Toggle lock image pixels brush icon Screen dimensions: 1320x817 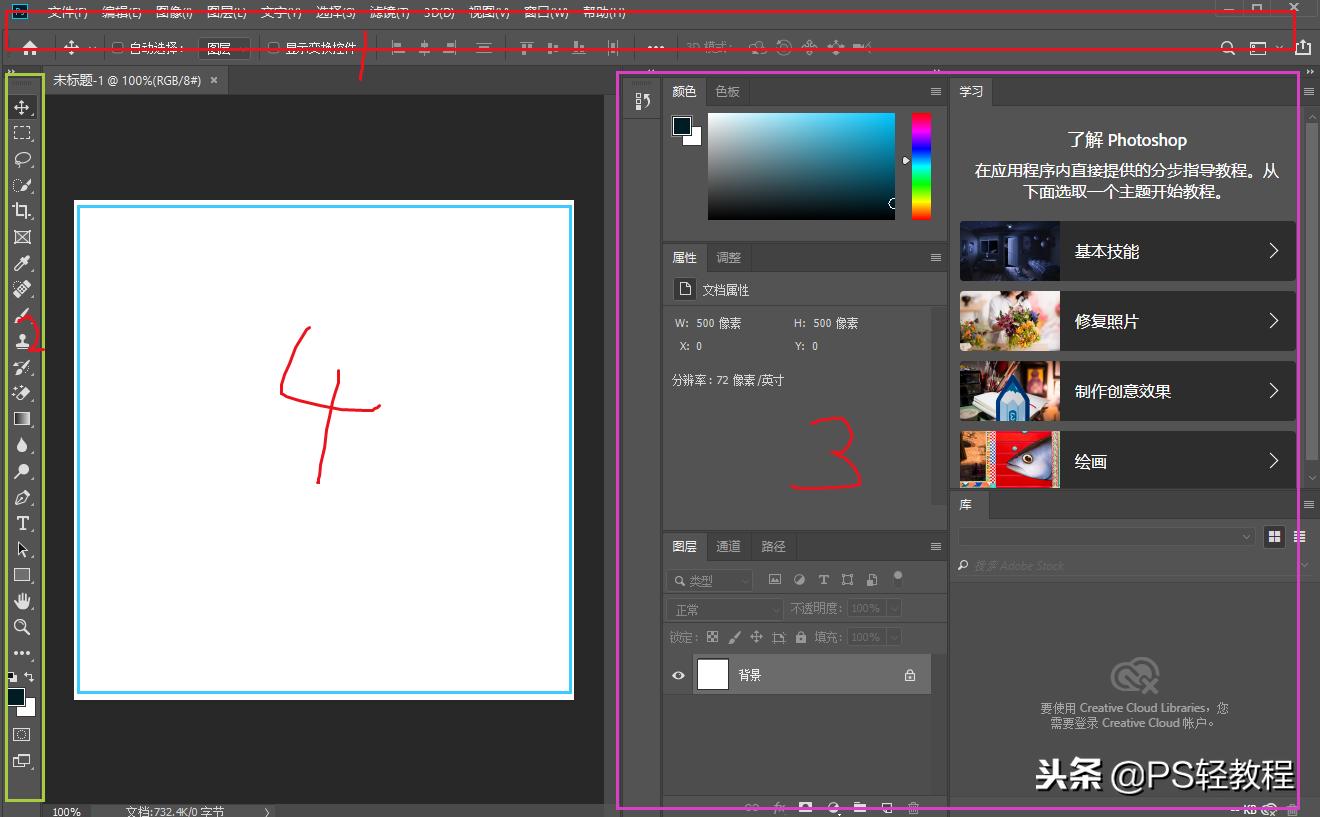pyautogui.click(x=734, y=637)
